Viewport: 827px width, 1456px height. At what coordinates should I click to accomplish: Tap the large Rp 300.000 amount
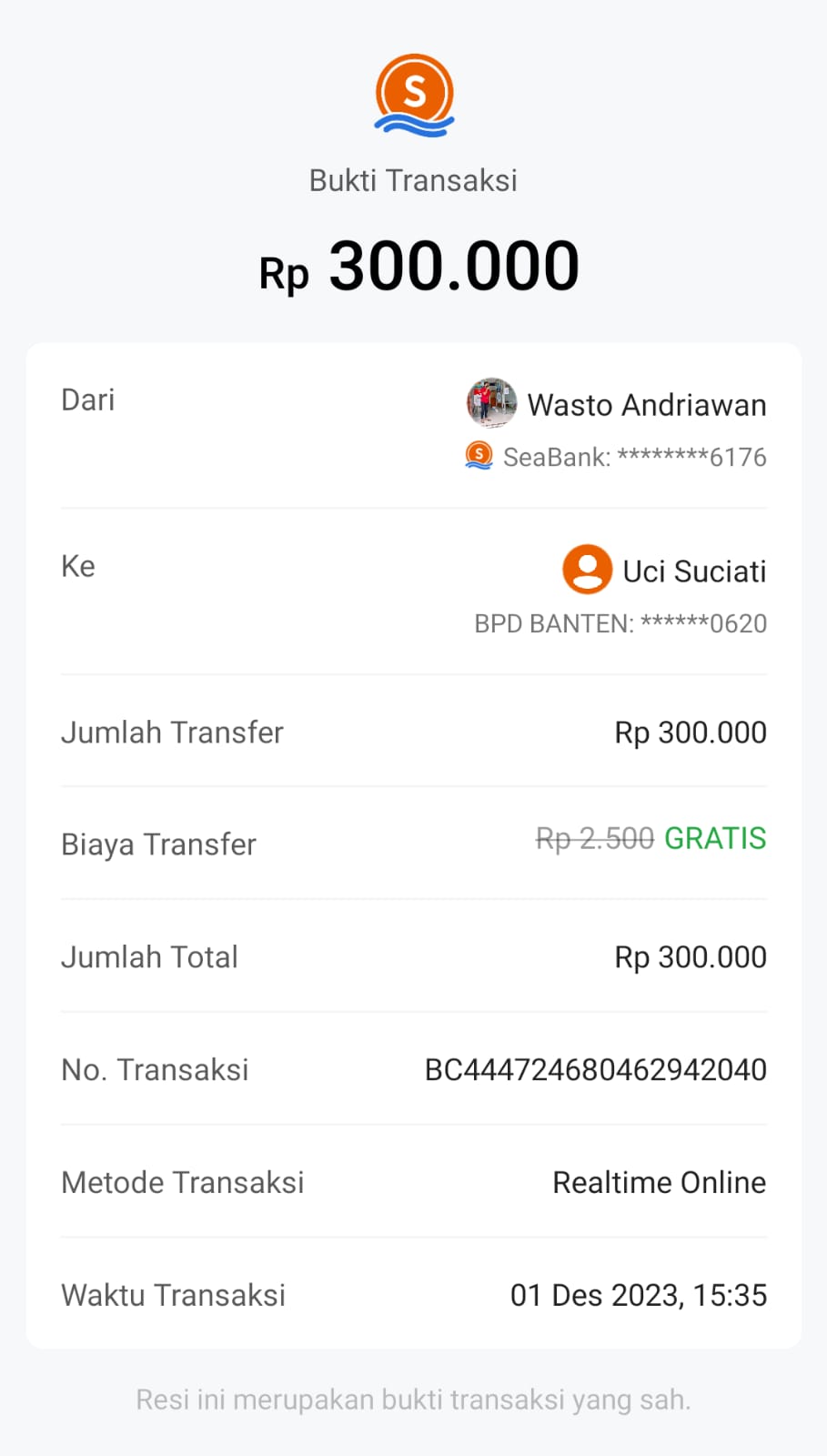click(419, 267)
